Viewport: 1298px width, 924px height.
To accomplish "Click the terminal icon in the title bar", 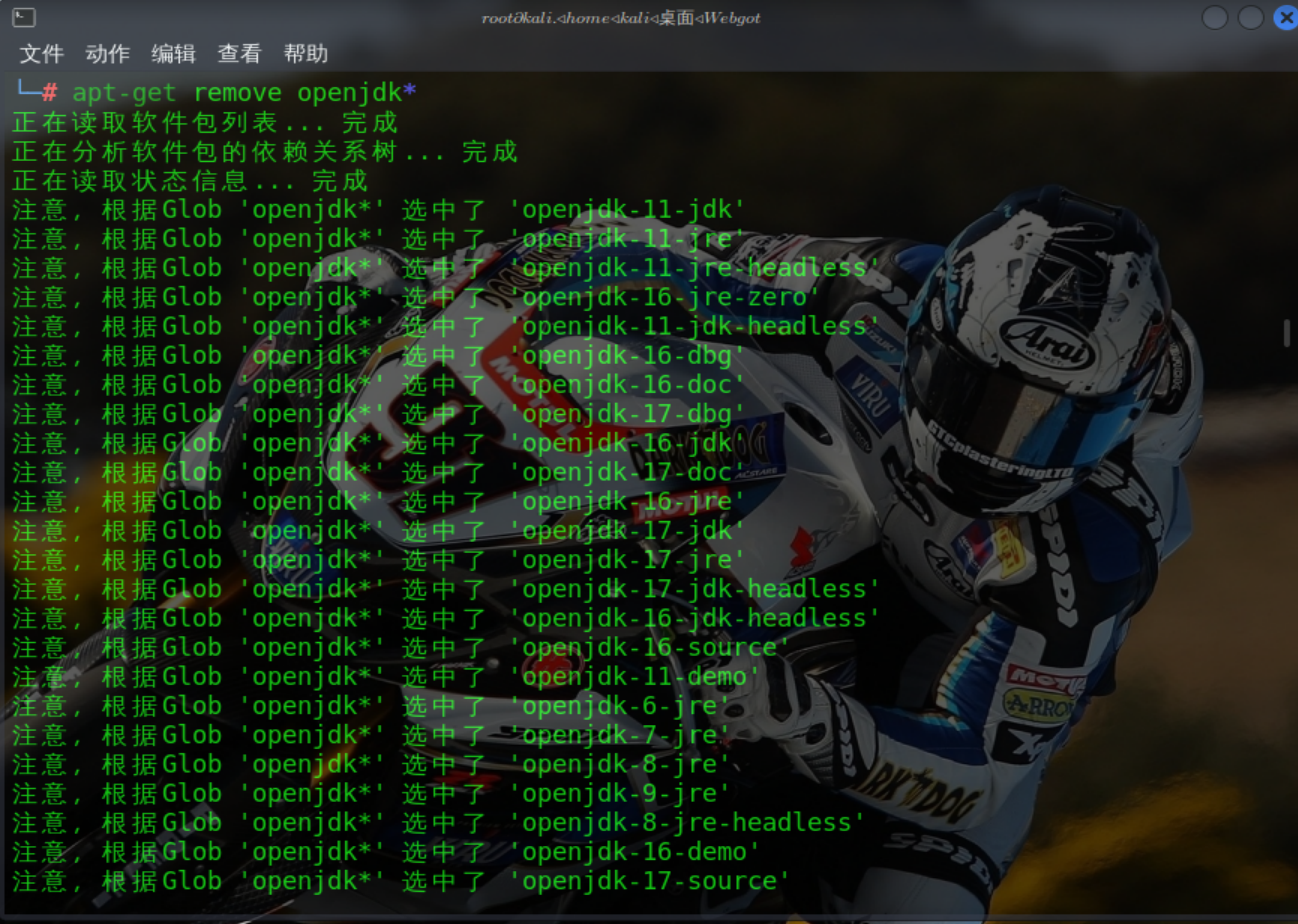I will tap(24, 17).
